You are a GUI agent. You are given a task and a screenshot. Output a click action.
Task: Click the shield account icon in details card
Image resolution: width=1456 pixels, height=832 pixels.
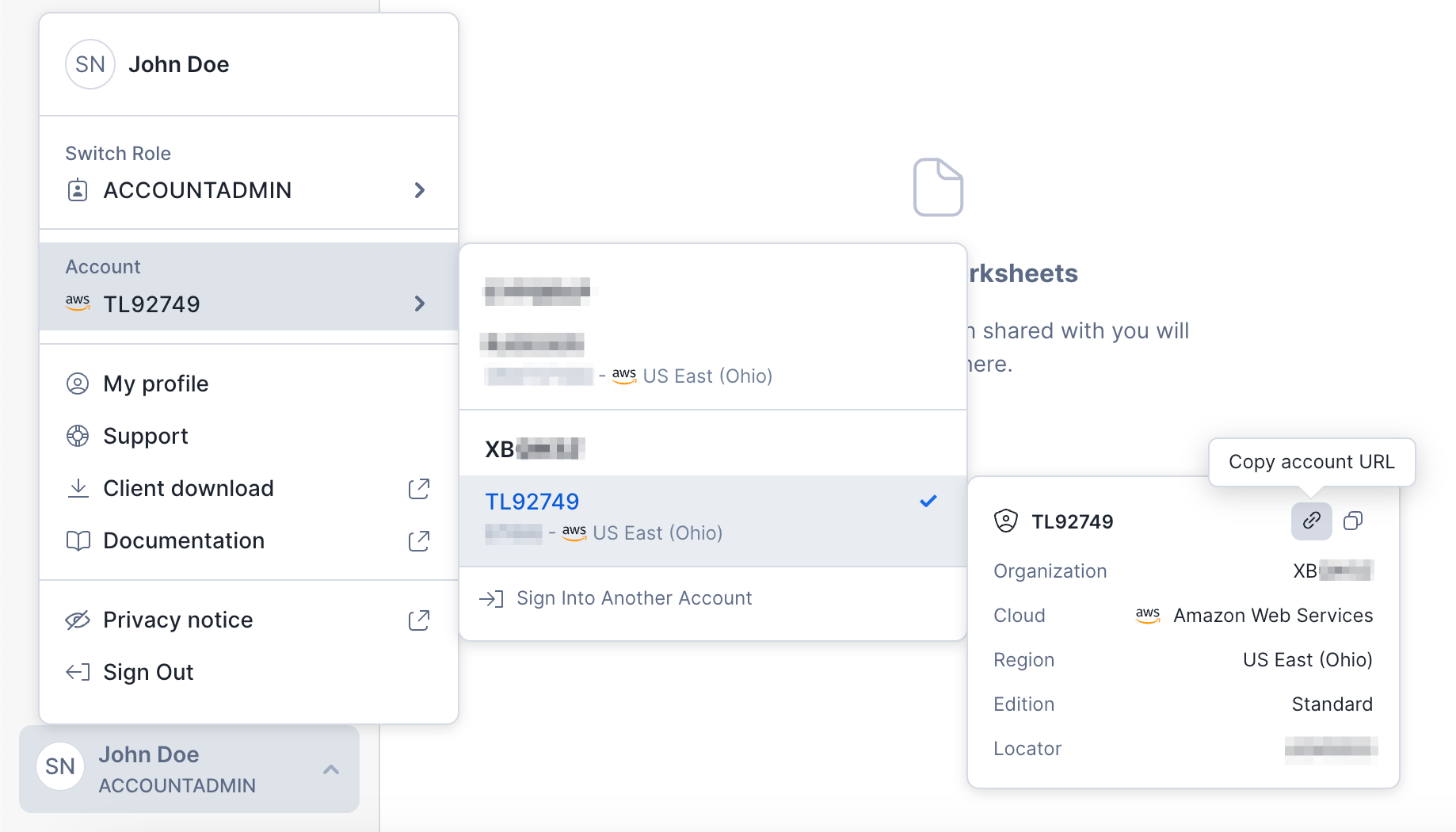[1006, 521]
